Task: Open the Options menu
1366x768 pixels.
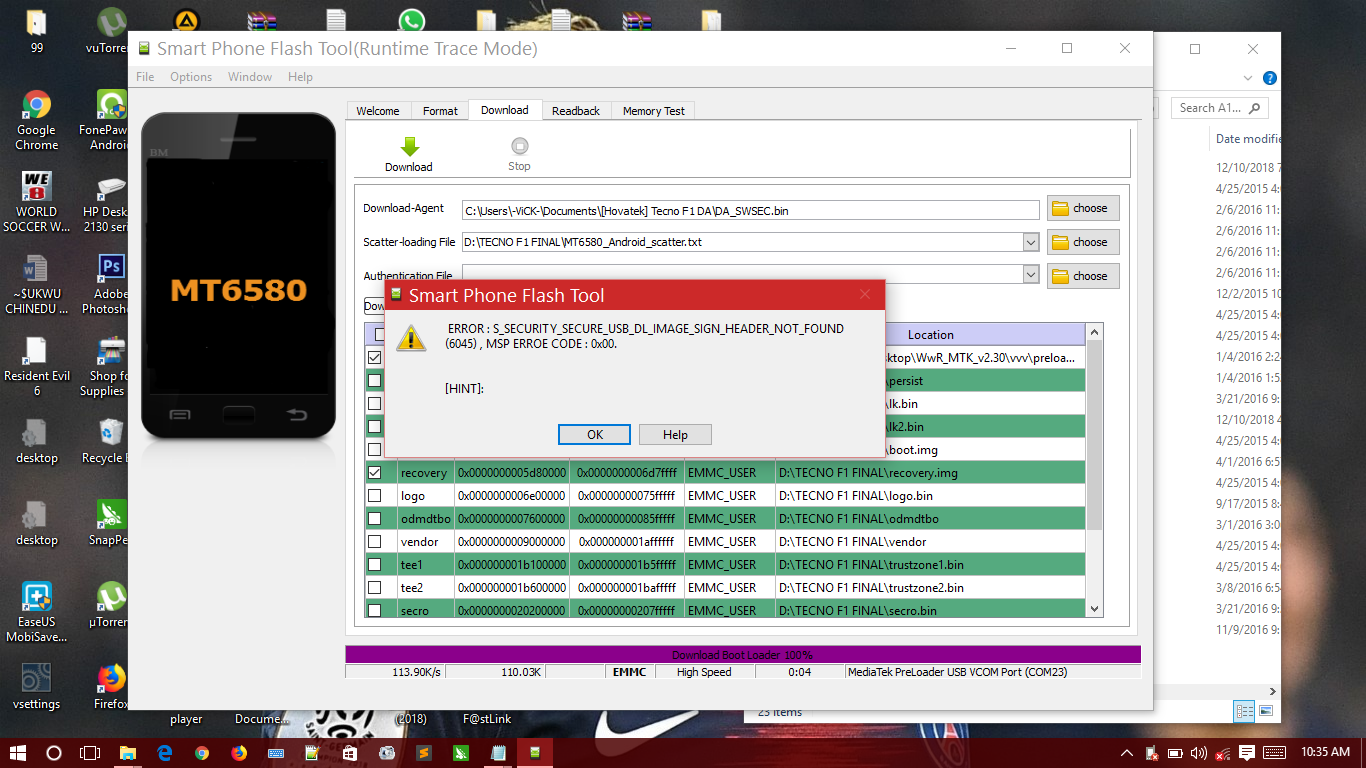Action: 191,77
